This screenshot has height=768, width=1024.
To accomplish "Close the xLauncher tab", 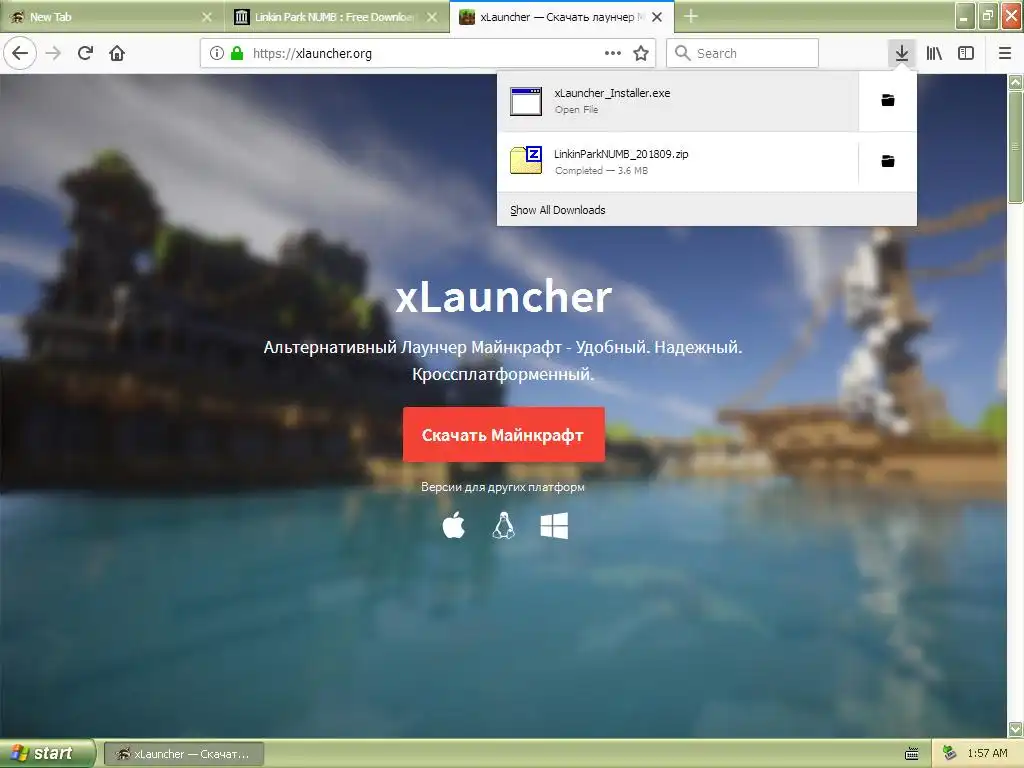I will 657,17.
